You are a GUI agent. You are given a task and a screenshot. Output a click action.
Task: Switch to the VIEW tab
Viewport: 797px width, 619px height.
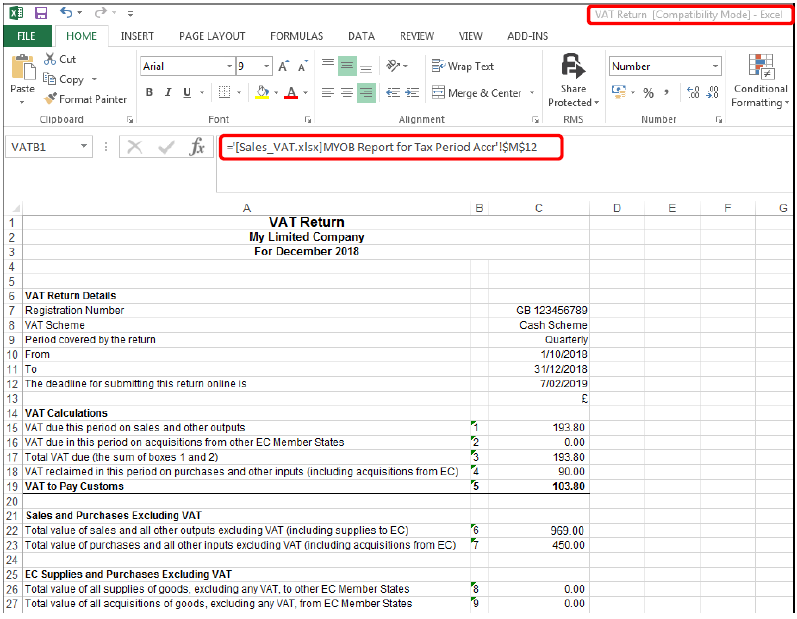tap(471, 36)
